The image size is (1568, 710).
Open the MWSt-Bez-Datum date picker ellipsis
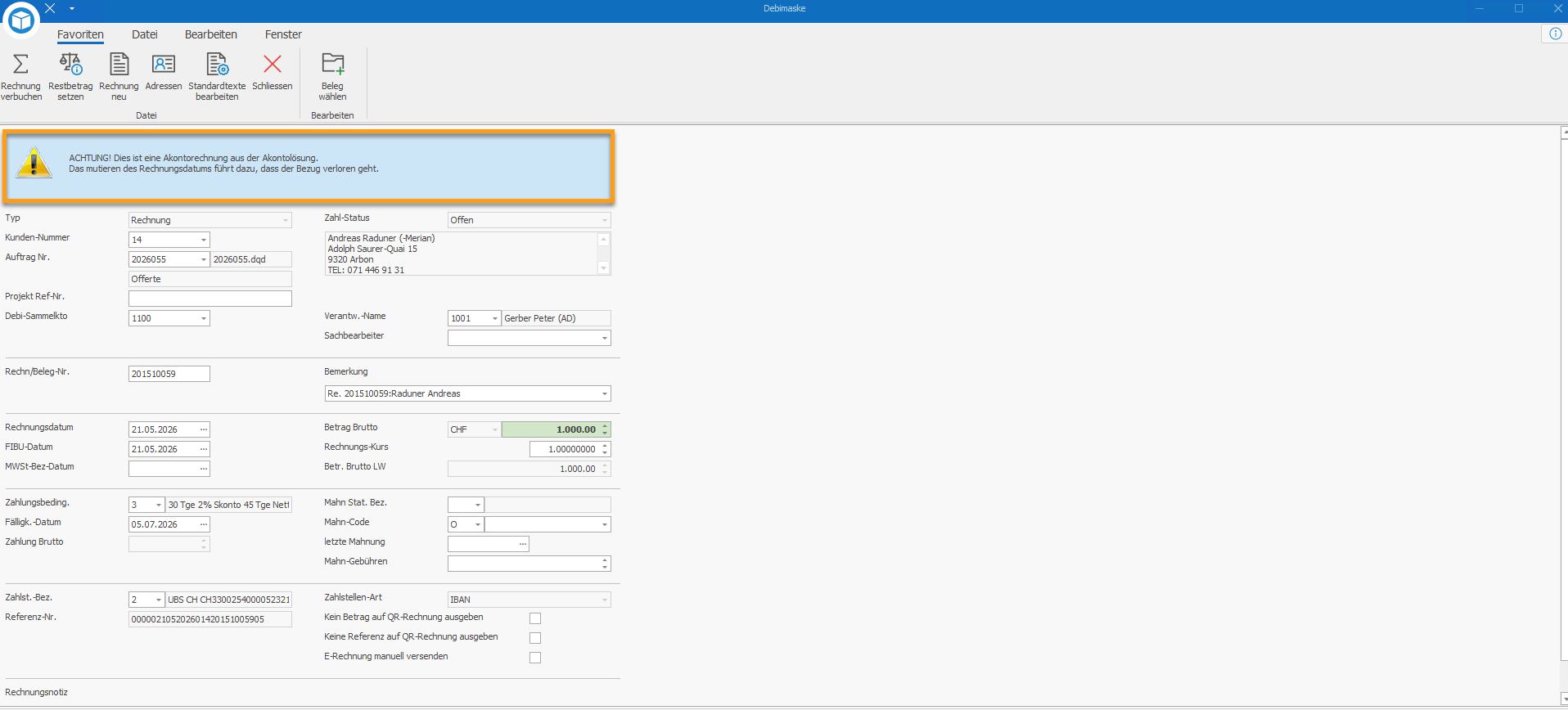[x=204, y=469]
